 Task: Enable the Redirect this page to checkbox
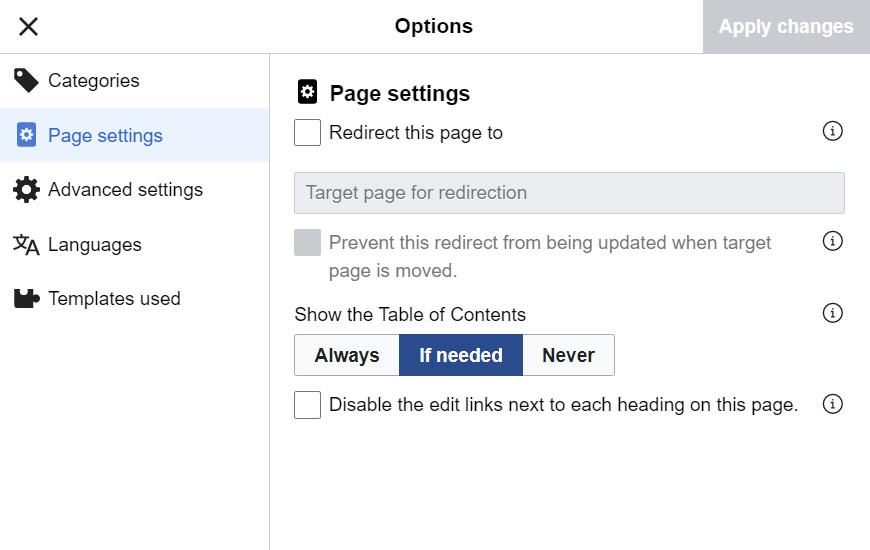[x=308, y=132]
